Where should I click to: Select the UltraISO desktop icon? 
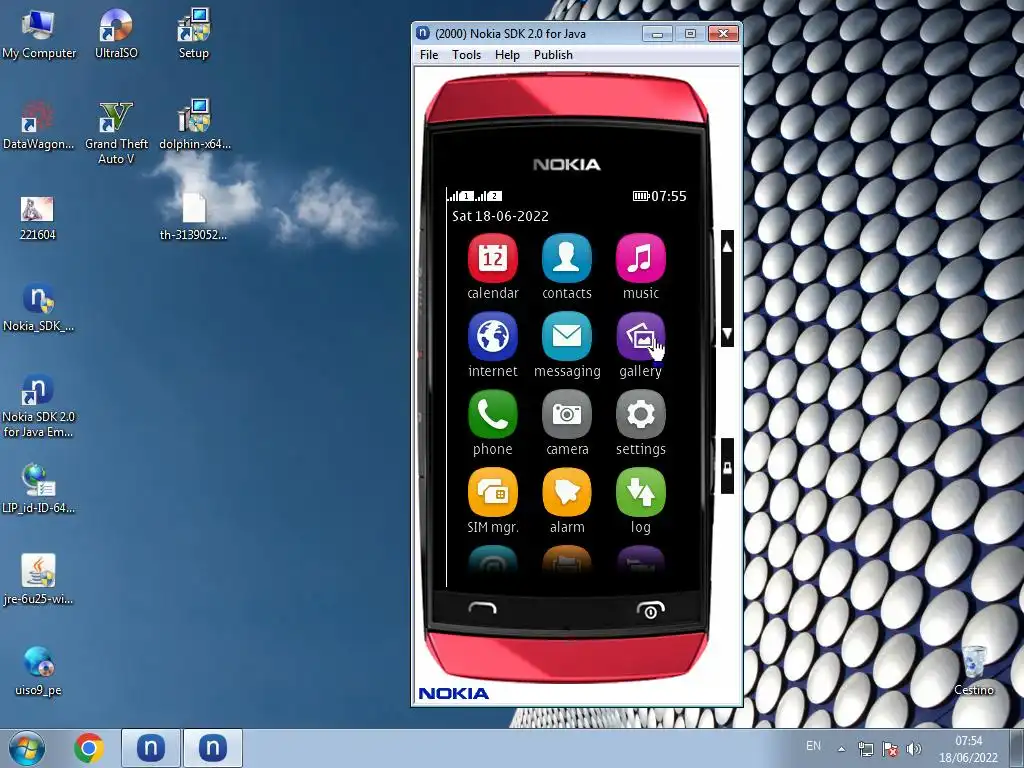tap(116, 35)
